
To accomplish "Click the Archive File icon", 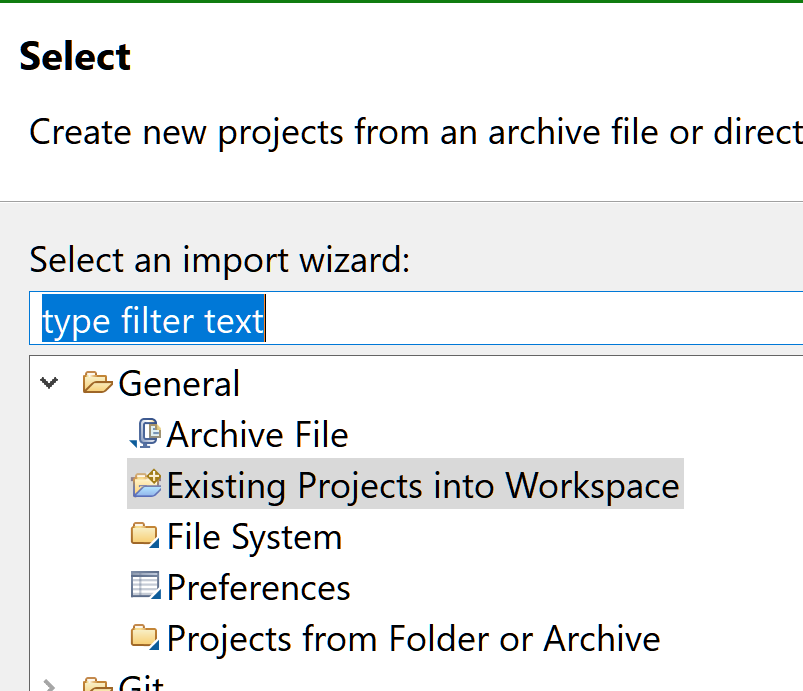I will click(x=147, y=434).
